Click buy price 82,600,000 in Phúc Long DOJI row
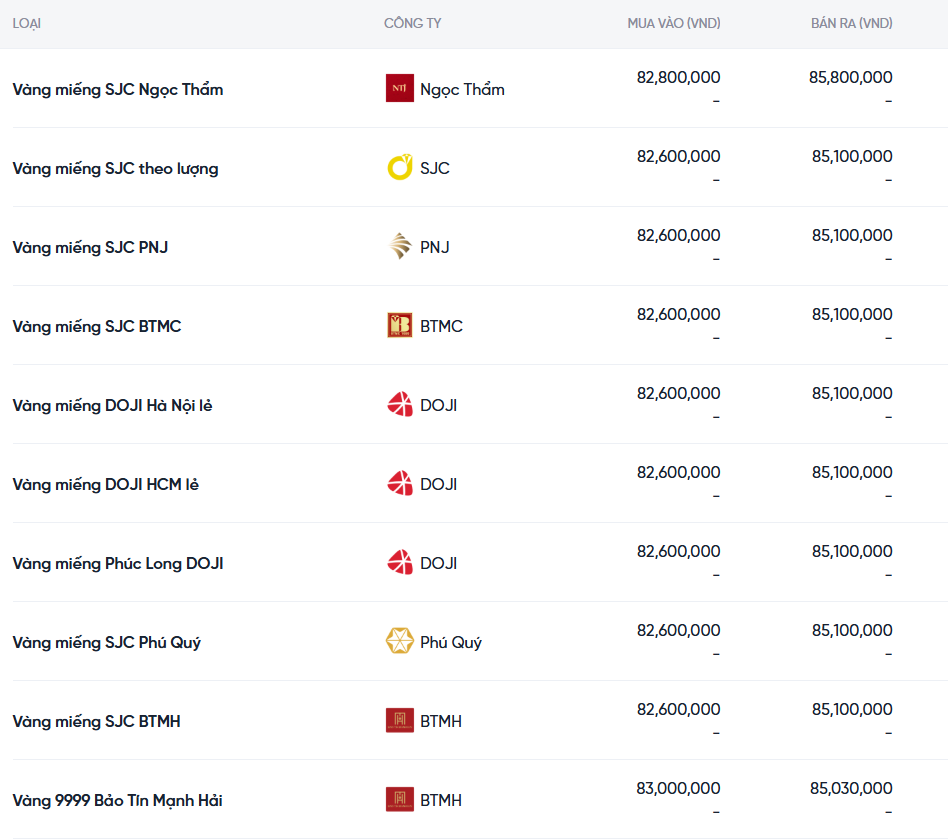Screen dimensions: 948x840 tap(678, 552)
